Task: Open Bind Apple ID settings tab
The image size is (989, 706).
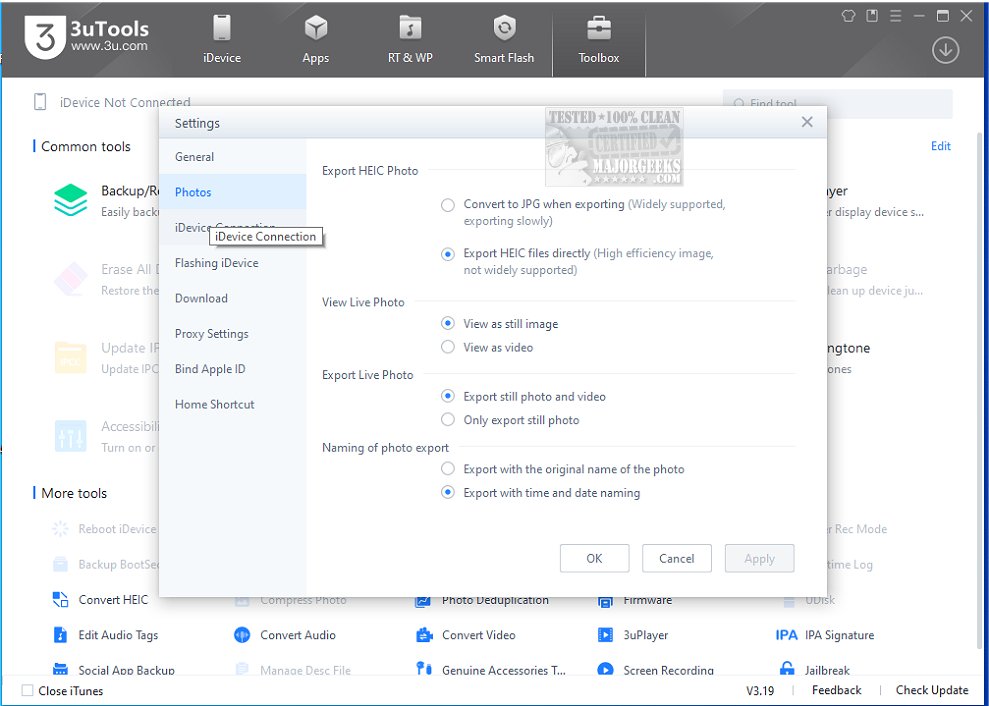Action: 232,368
